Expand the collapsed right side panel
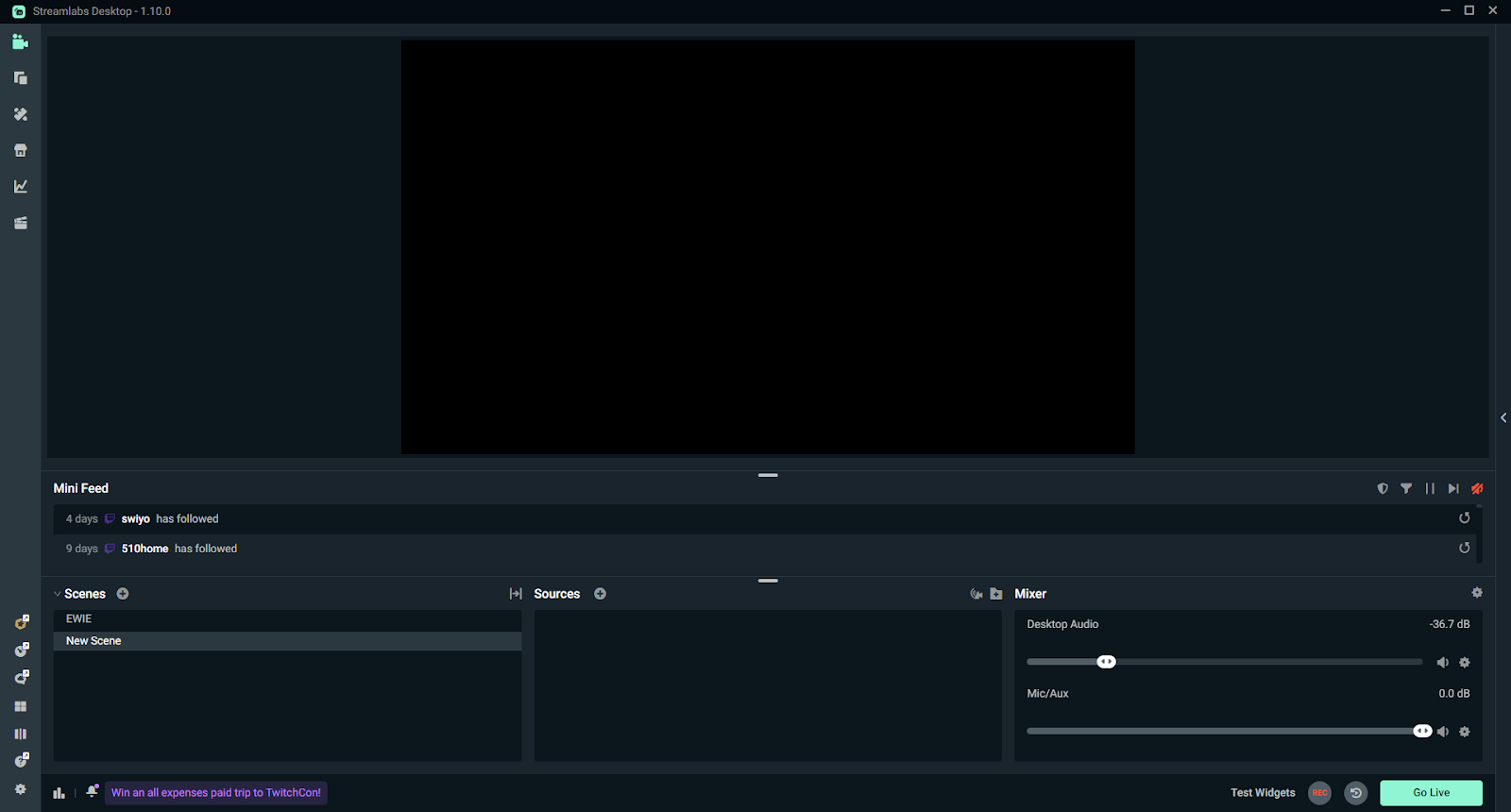 1503,417
